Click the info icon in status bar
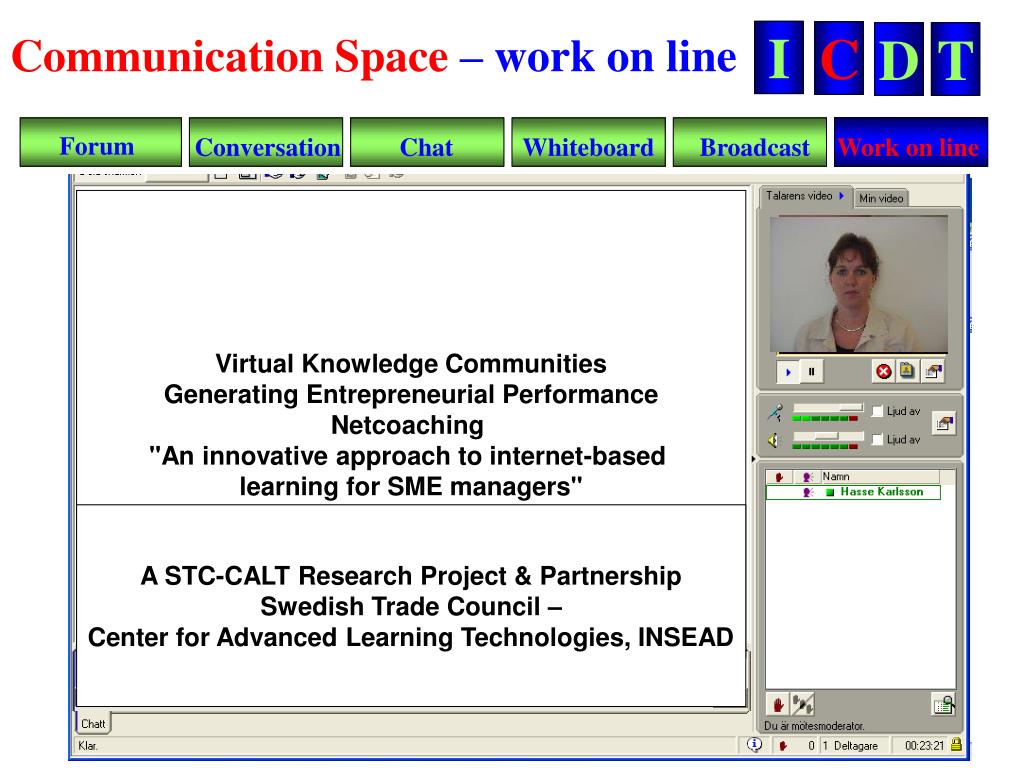Image resolution: width=1024 pixels, height=768 pixels. pos(754,744)
